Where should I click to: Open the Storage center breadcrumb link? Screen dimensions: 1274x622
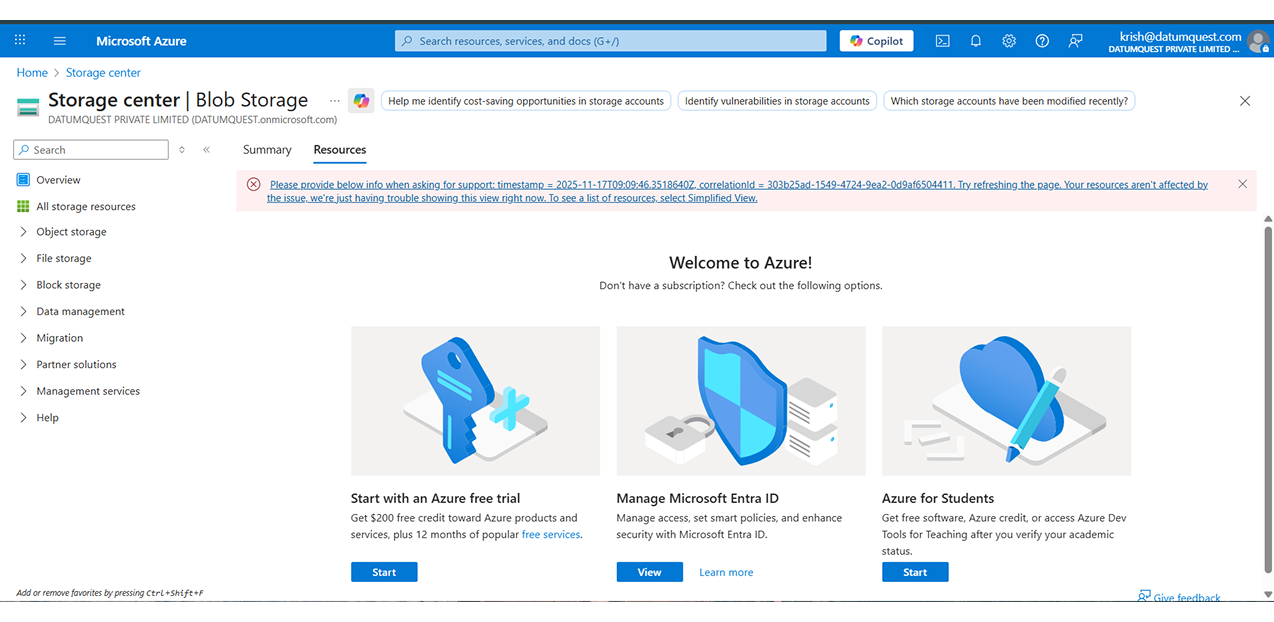(x=103, y=72)
